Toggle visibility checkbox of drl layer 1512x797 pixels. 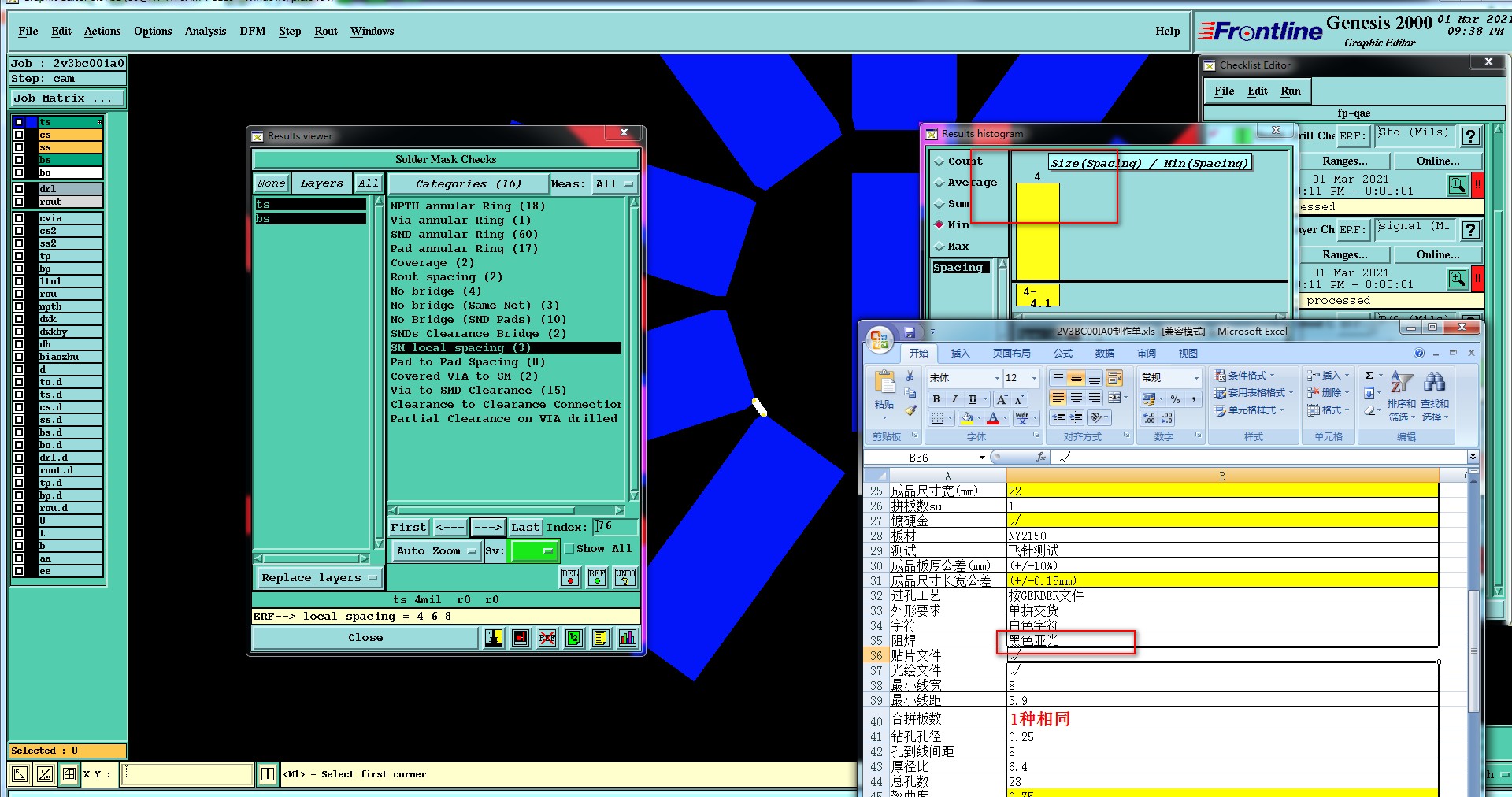click(x=19, y=189)
